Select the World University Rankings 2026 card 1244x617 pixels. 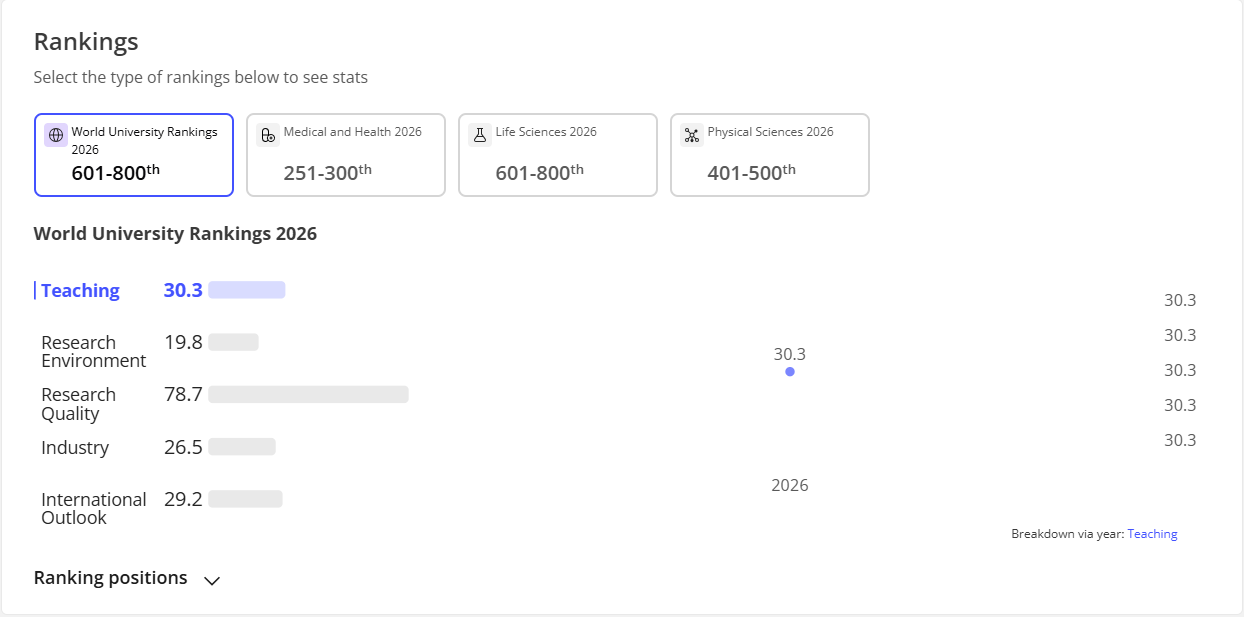click(134, 155)
